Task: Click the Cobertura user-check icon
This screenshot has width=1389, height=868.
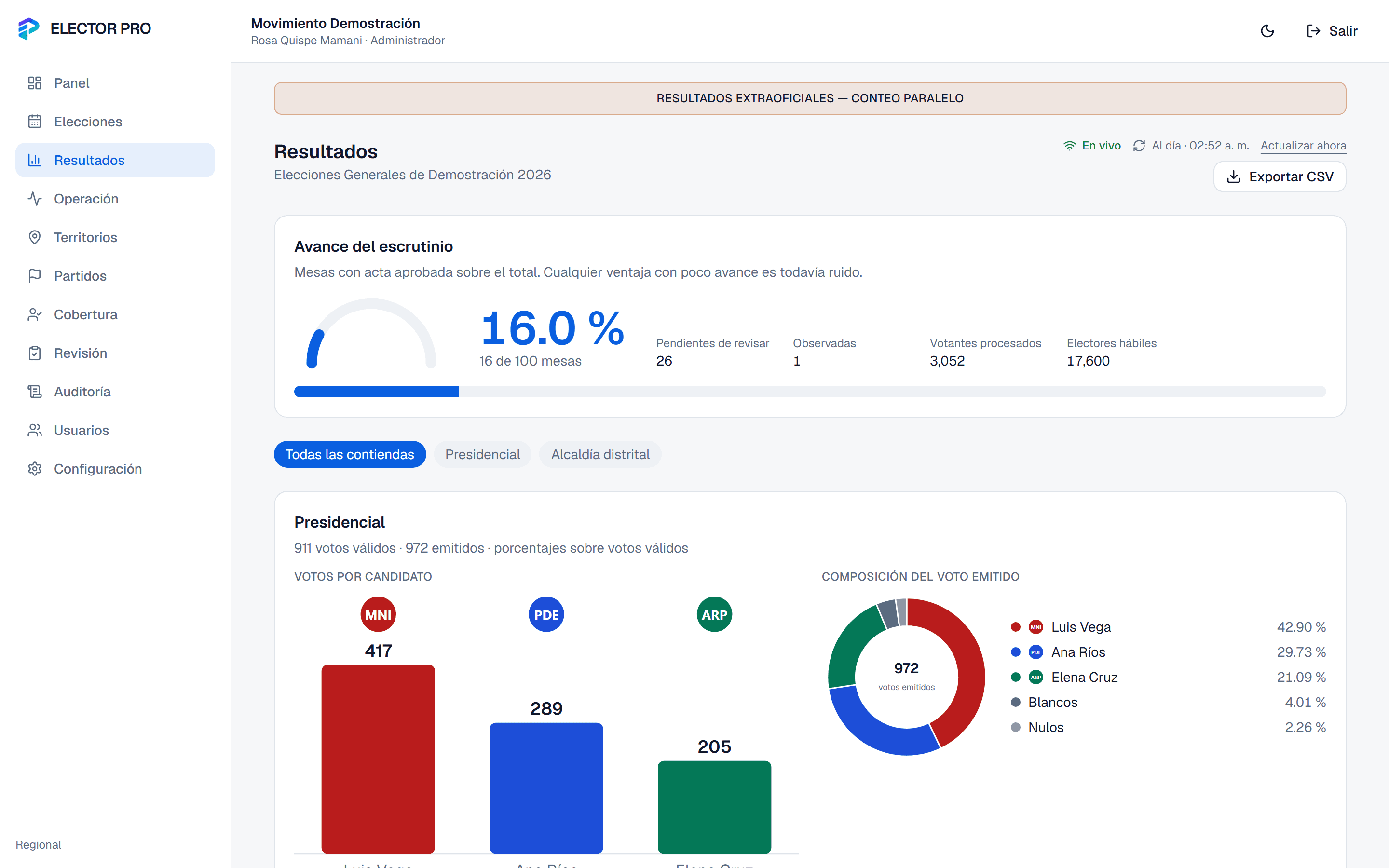Action: click(34, 314)
